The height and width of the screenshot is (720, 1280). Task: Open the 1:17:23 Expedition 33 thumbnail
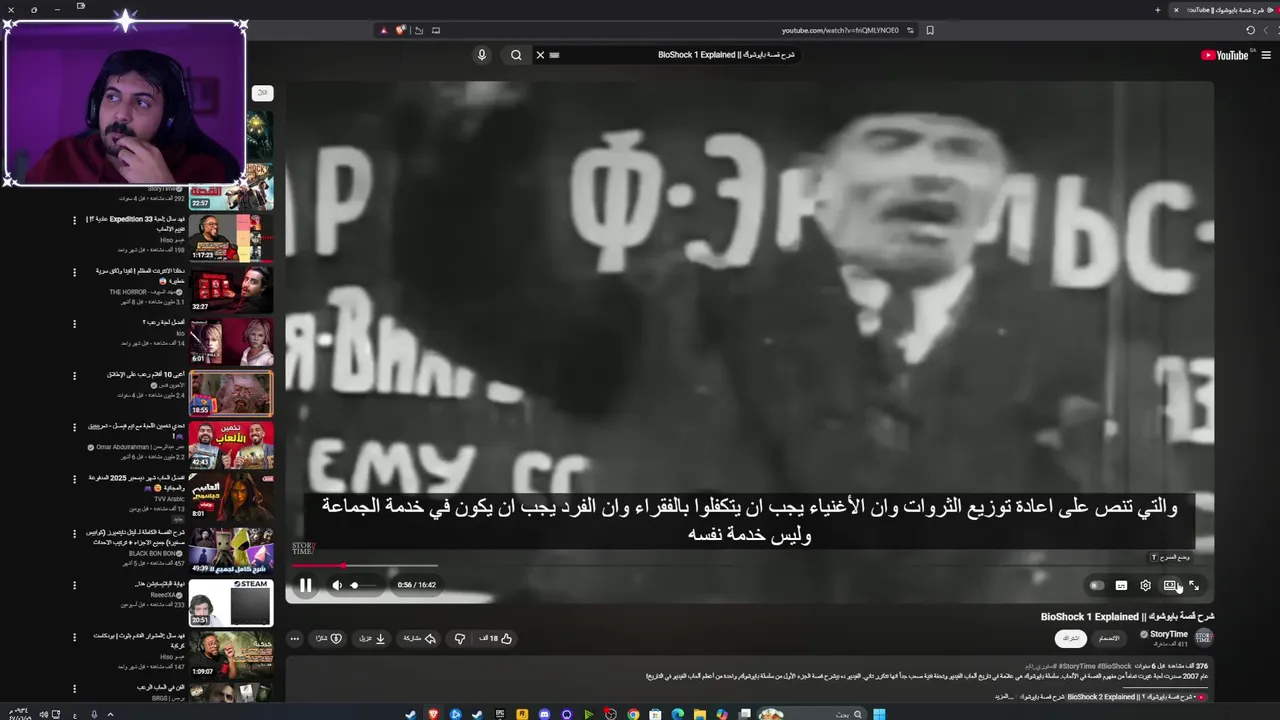coord(231,237)
